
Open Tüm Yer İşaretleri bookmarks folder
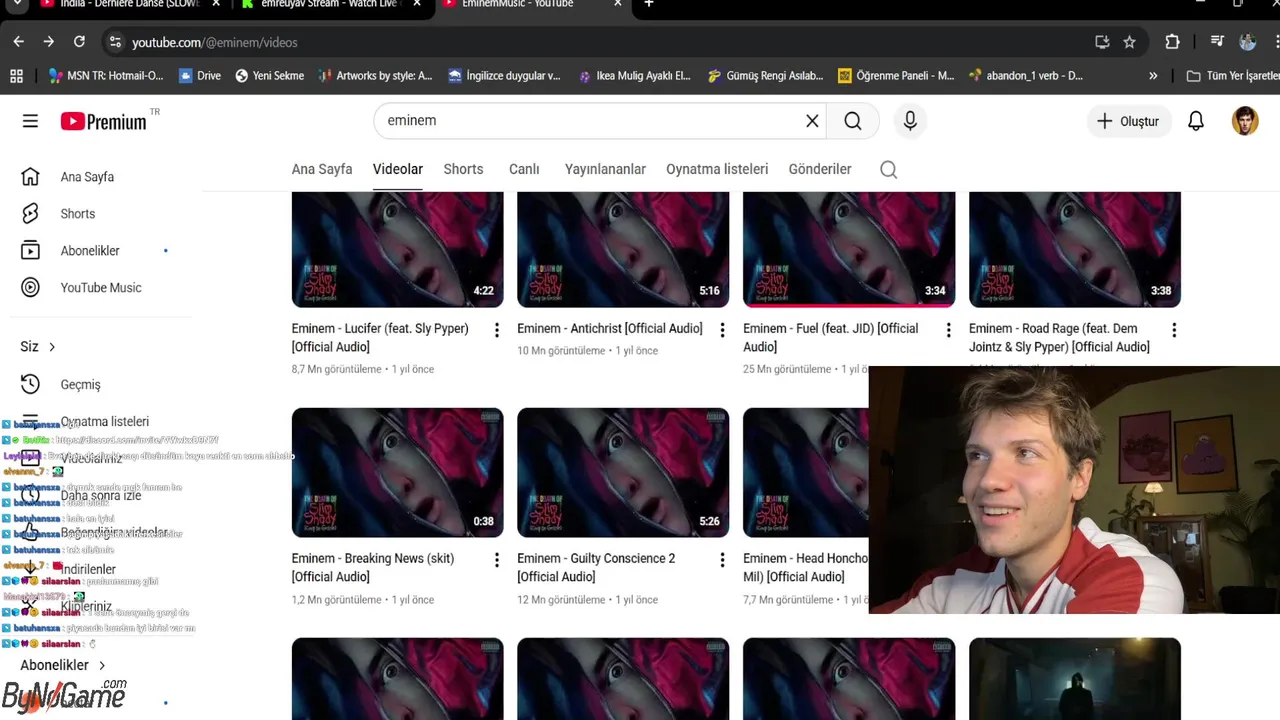pyautogui.click(x=1232, y=76)
